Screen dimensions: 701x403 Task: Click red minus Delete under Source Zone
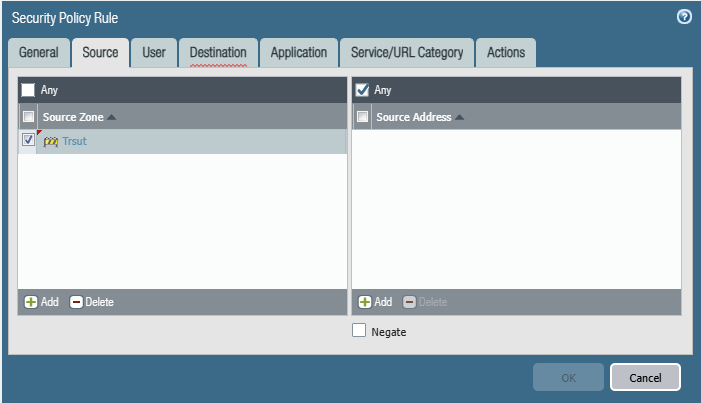tap(92, 302)
